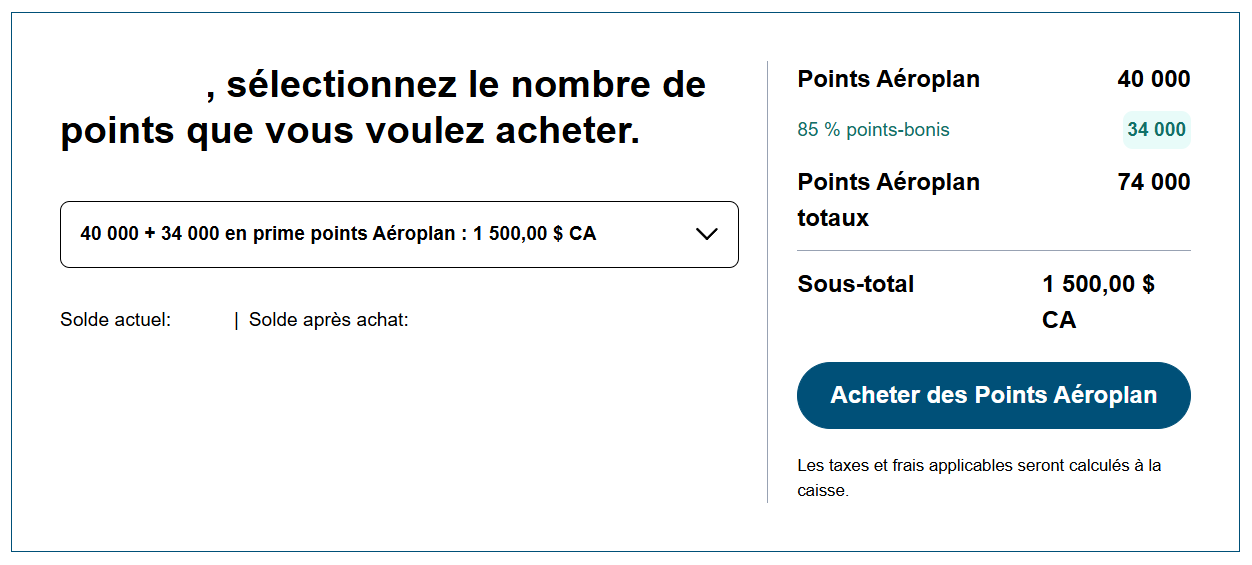Click the 'Points Aéroplan' summary label
The width and height of the screenshot is (1252, 565).
click(888, 79)
